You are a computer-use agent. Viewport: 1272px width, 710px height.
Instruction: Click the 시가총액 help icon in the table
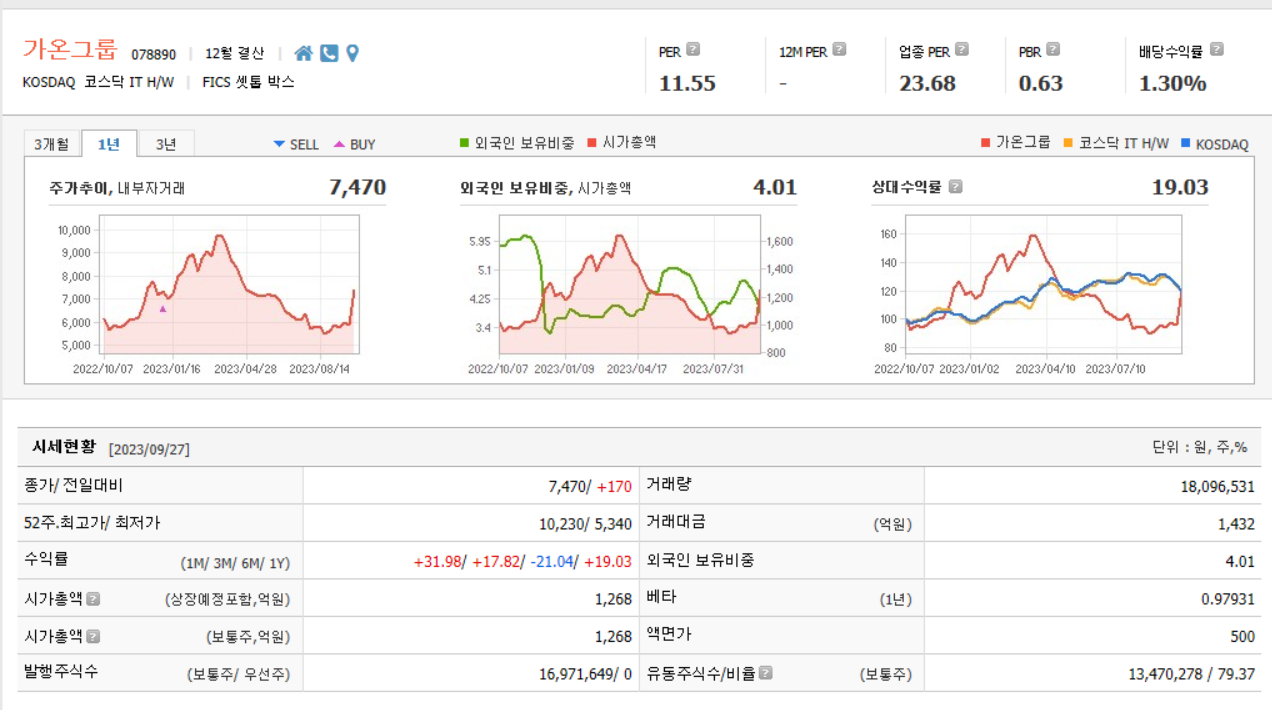pos(93,599)
